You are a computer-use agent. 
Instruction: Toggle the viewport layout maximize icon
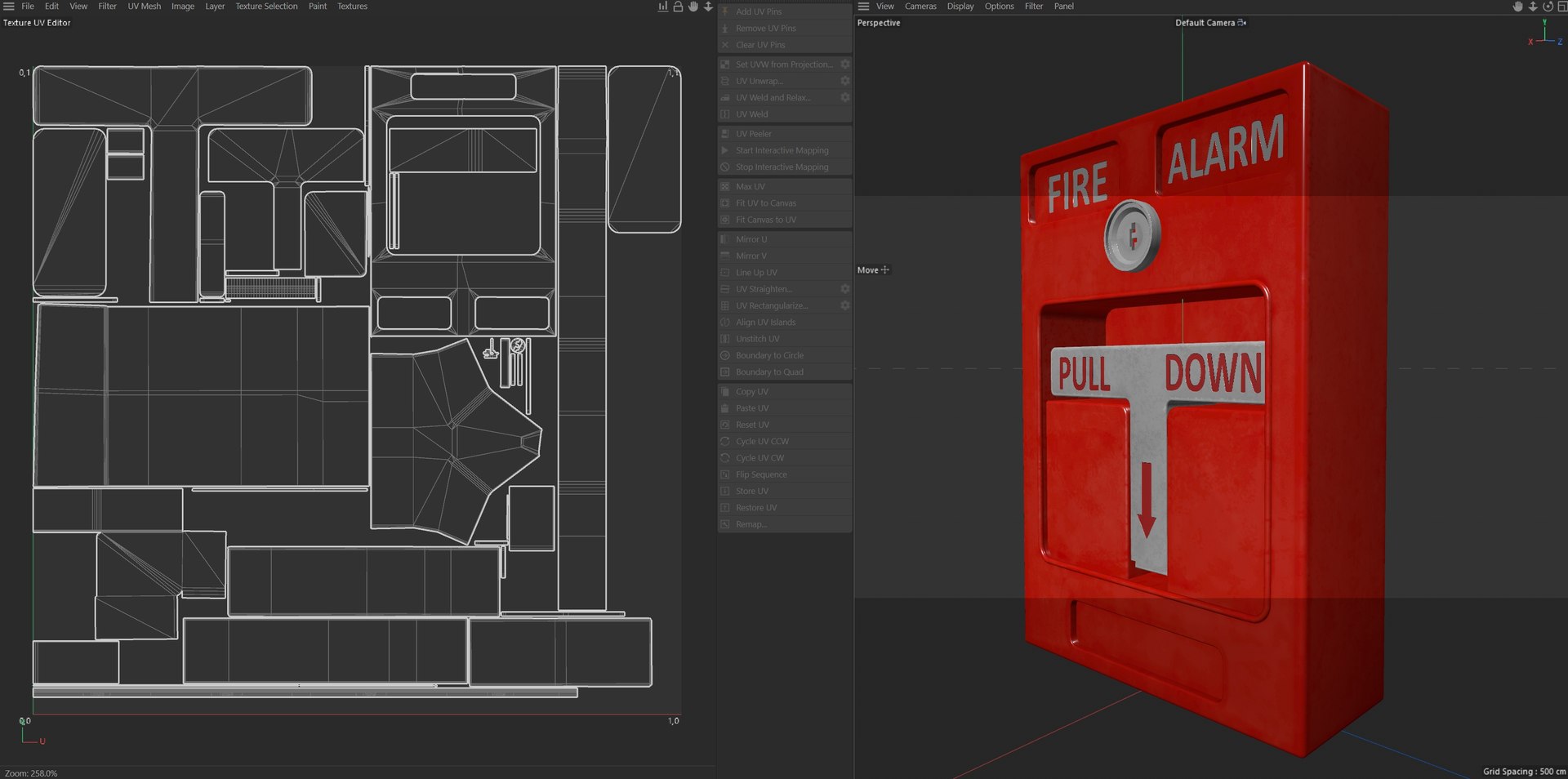[1562, 7]
